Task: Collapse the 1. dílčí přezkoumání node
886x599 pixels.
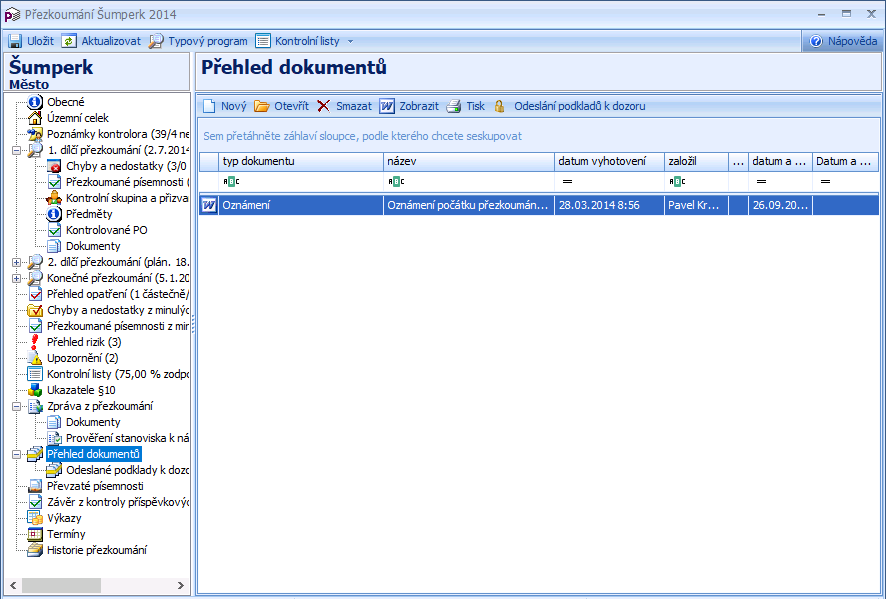Action: click(x=16, y=150)
